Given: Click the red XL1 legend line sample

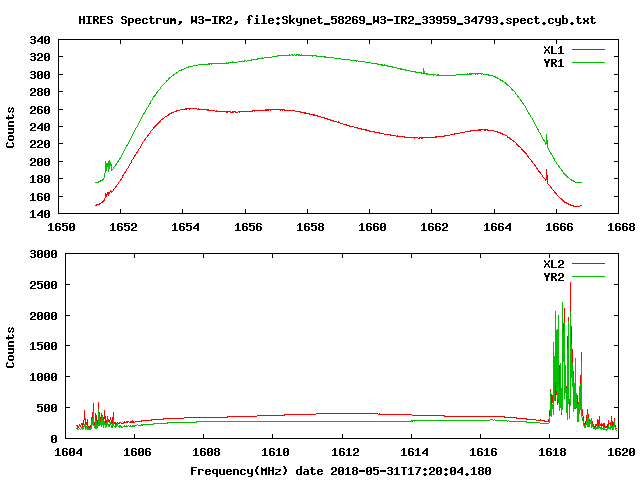Looking at the screenshot, I should click(588, 50).
